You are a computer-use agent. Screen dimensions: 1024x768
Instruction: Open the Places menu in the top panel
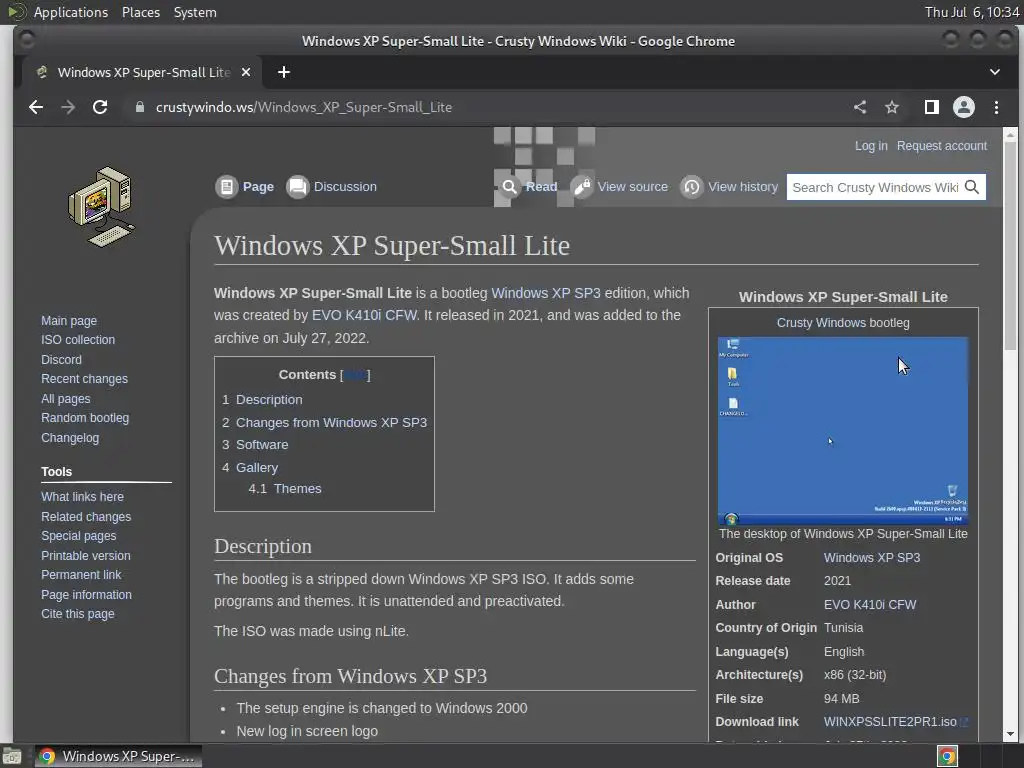(140, 12)
